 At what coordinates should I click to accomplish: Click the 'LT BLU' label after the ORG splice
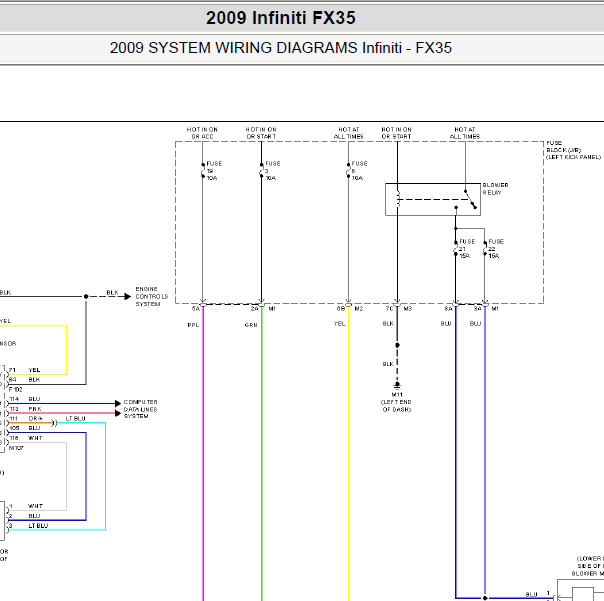[x=76, y=418]
